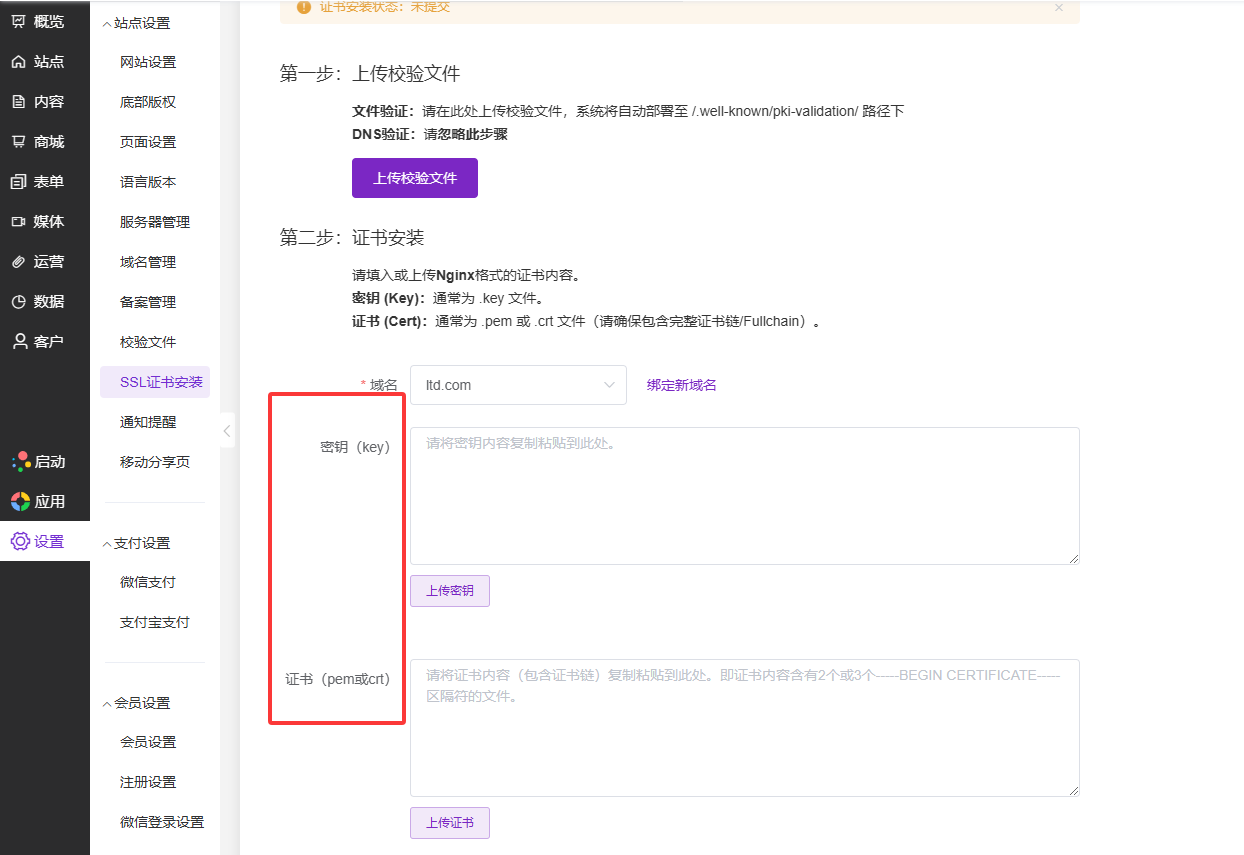Select SSL证书安装 menu item
The width and height of the screenshot is (1244, 855).
coord(155,382)
